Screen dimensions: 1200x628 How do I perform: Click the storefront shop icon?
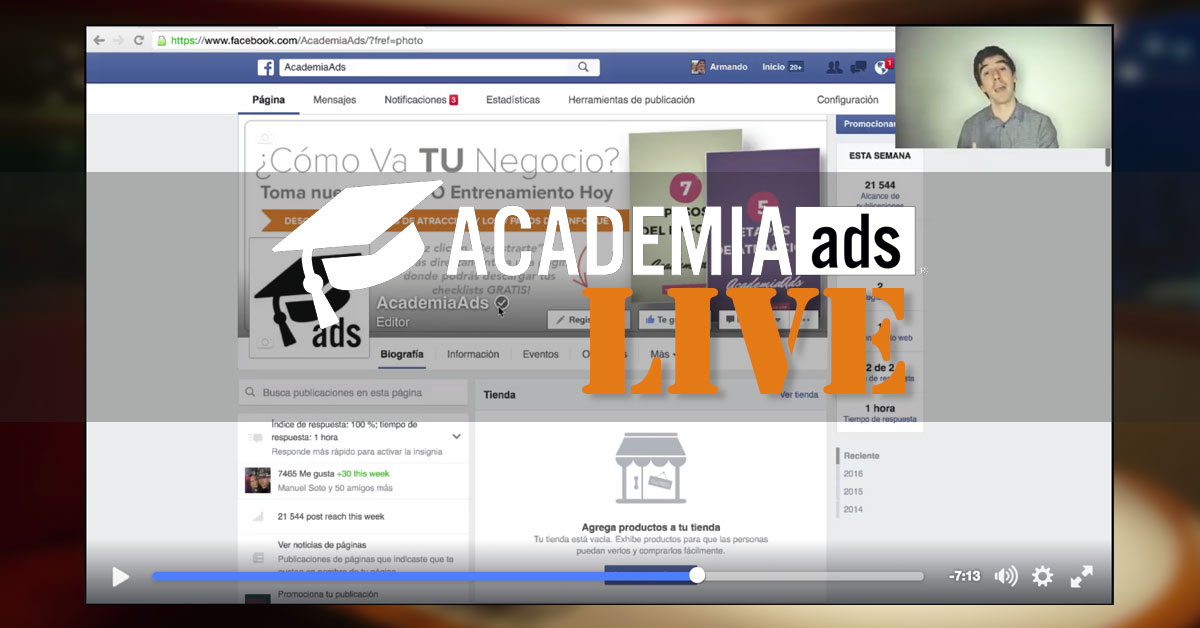(x=650, y=470)
